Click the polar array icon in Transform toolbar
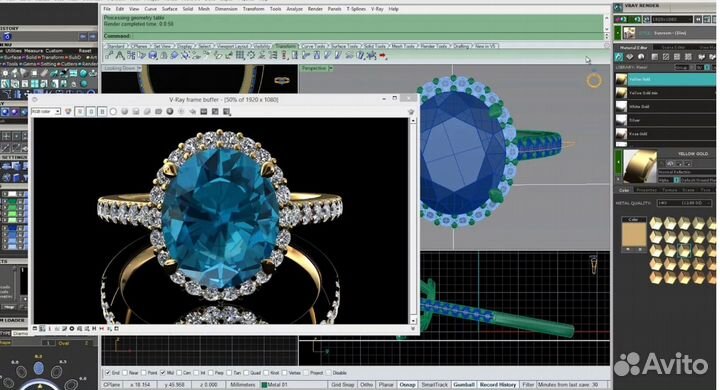 point(251,56)
